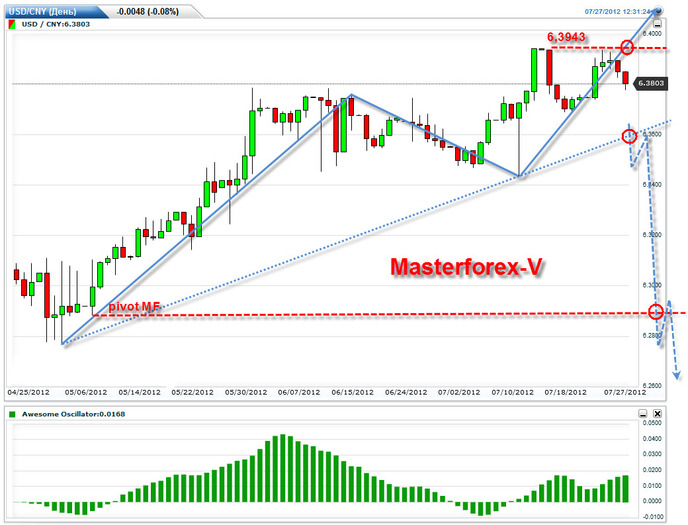Click the 0.0400 oscillator axis label
Image resolution: width=688 pixels, height=525 pixels.
(652, 439)
